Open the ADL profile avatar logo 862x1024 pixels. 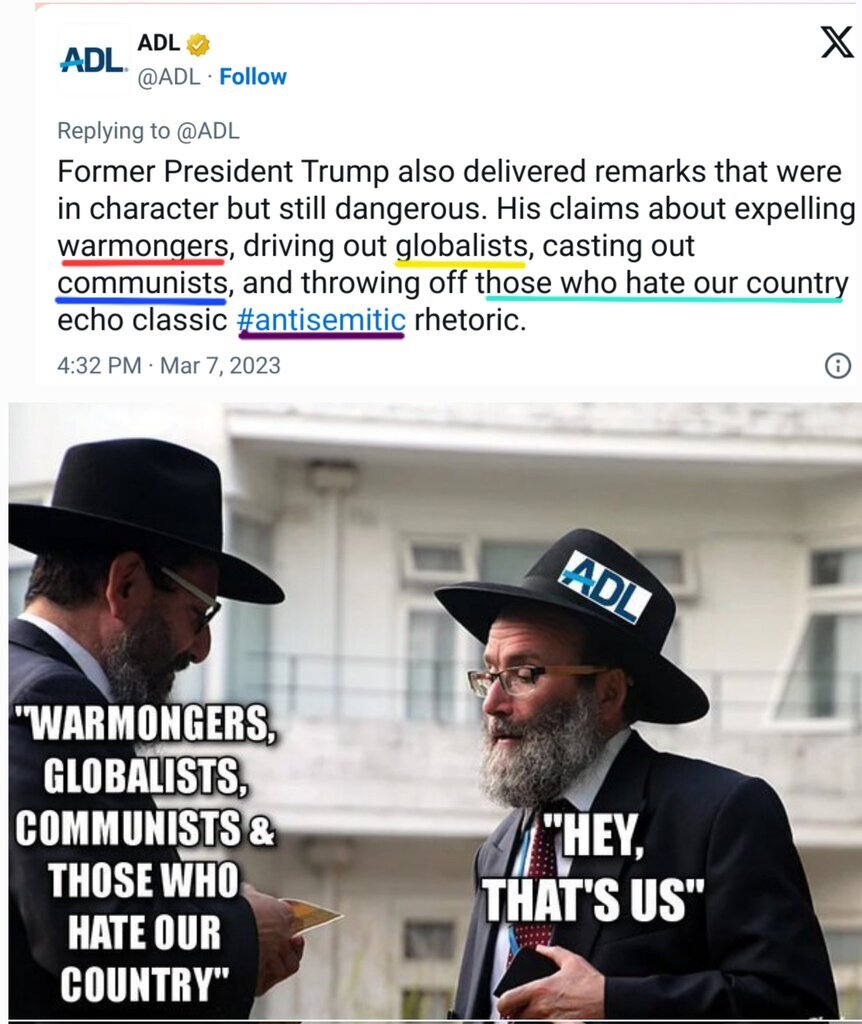(x=93, y=60)
